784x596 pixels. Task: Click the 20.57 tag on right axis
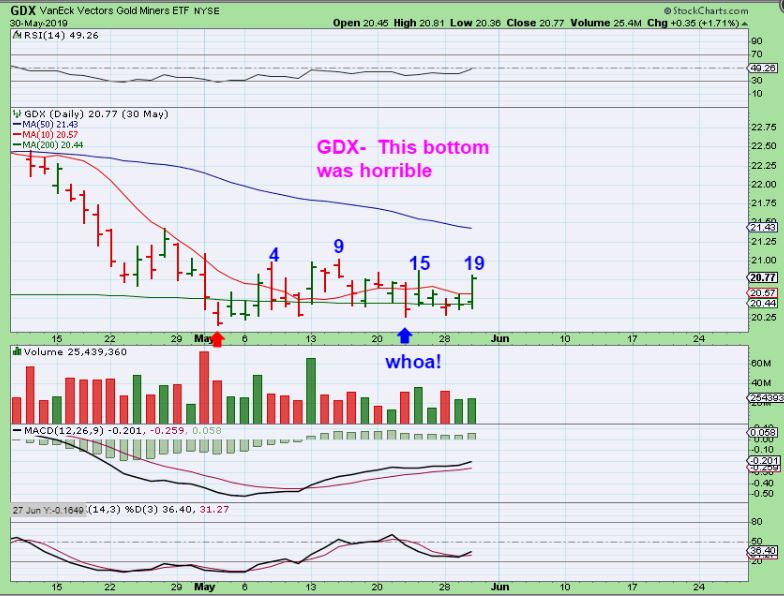[762, 293]
